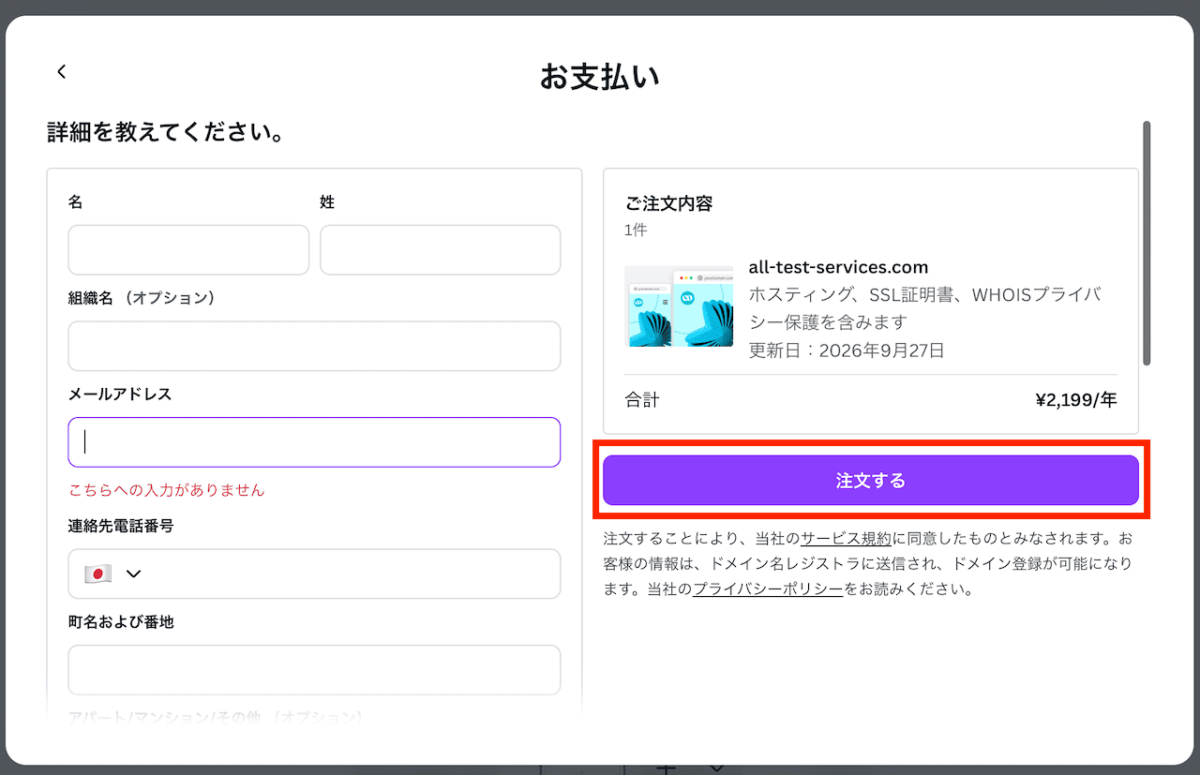Expand the phone country code chevron

(133, 574)
